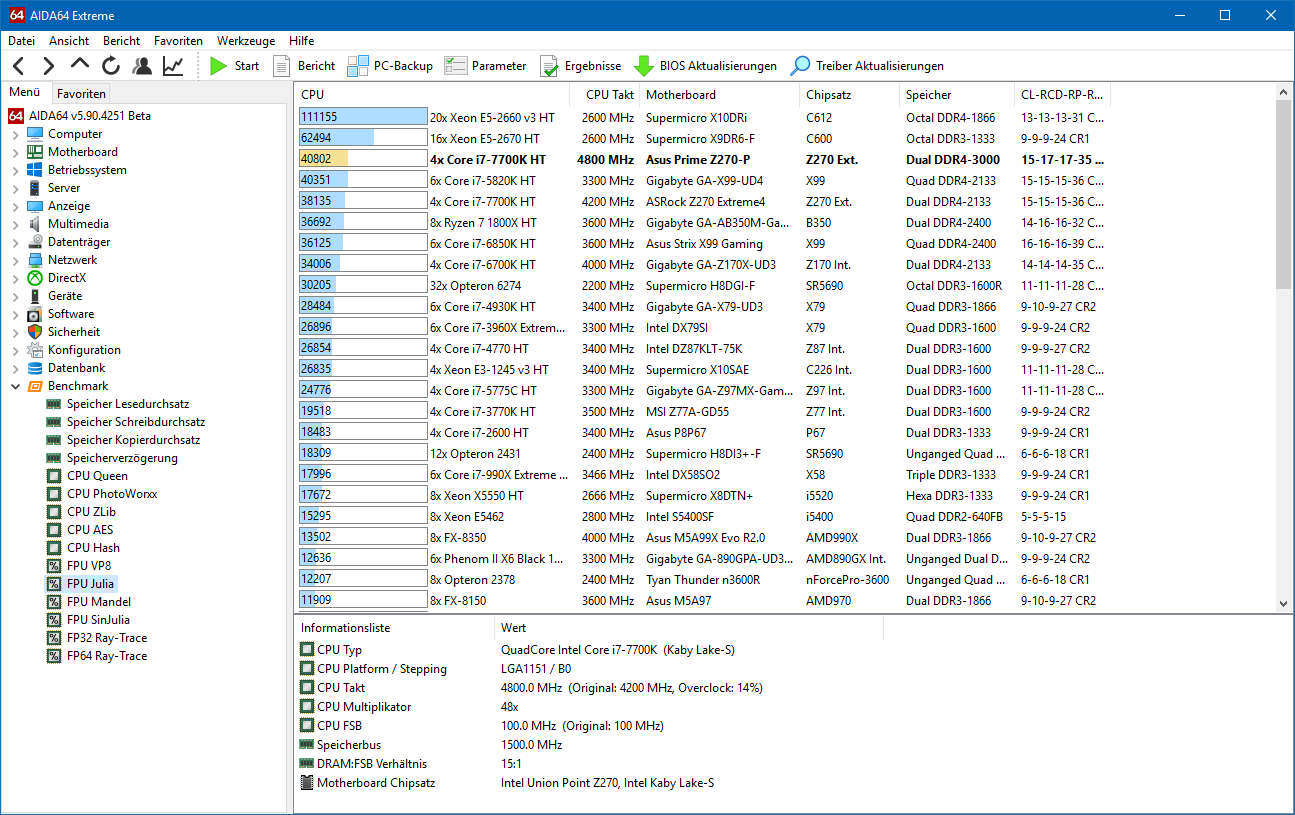Open the Hilfe menu

[x=301, y=41]
